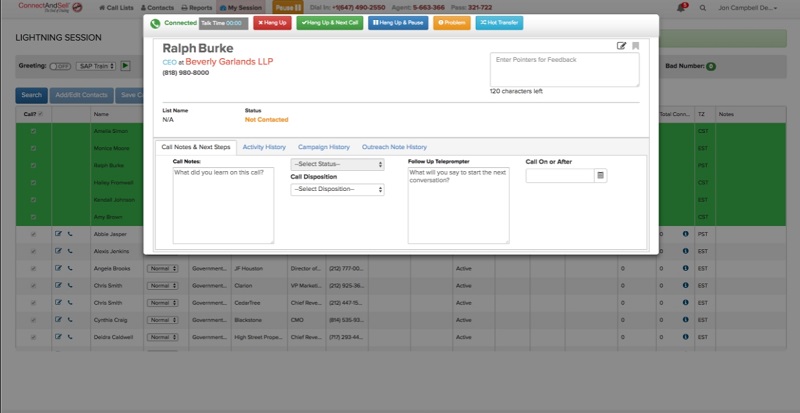Toggle the checkbox for Hailey Fromwell
Screen dimensions: 800x413
coord(34,182)
